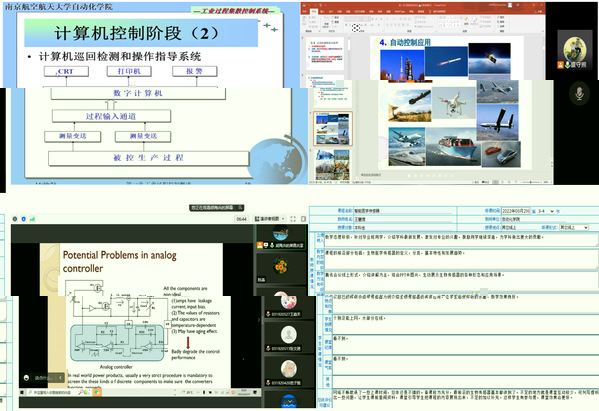Click the 数字计算机 block on slide
Image resolution: width=599 pixels, height=411 pixels.
tap(138, 93)
